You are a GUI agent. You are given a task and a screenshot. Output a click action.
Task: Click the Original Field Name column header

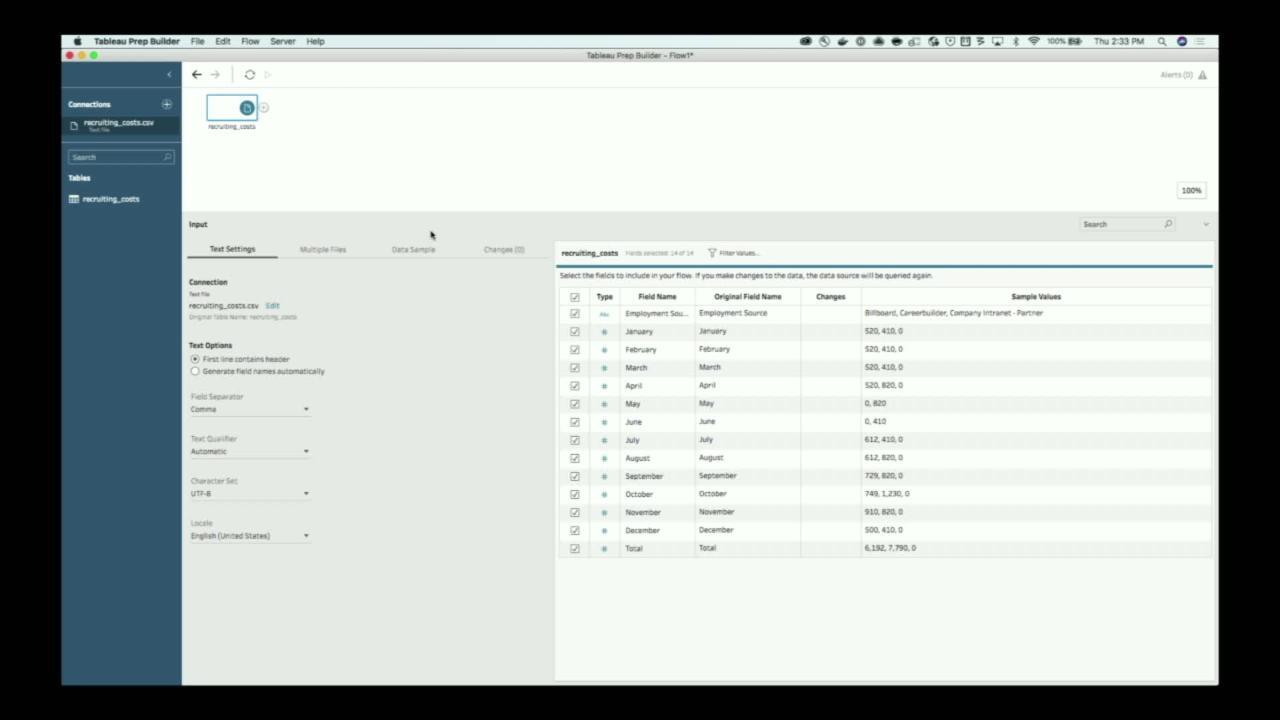tap(748, 297)
